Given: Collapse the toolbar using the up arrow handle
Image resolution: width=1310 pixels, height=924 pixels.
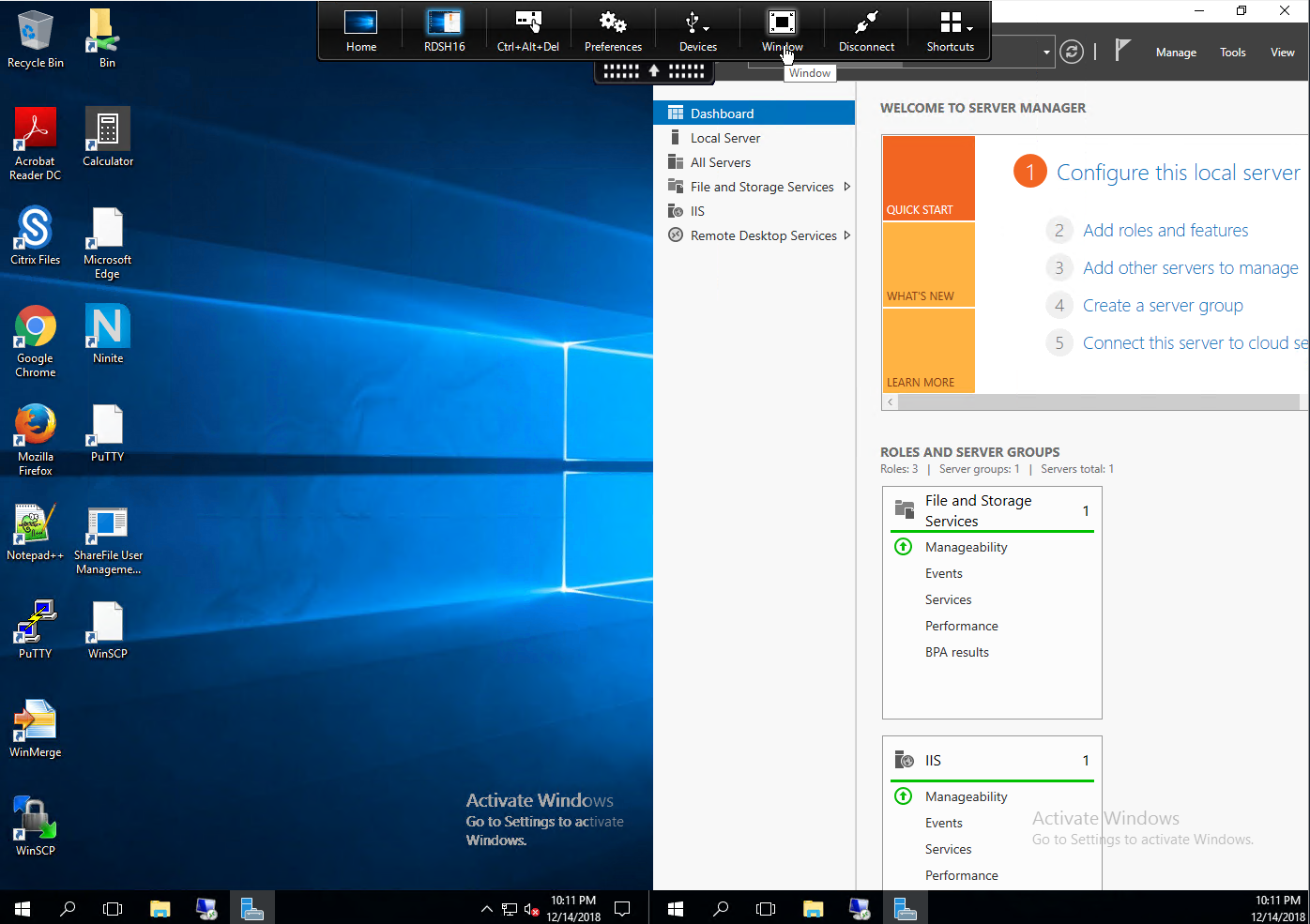Looking at the screenshot, I should 654,71.
